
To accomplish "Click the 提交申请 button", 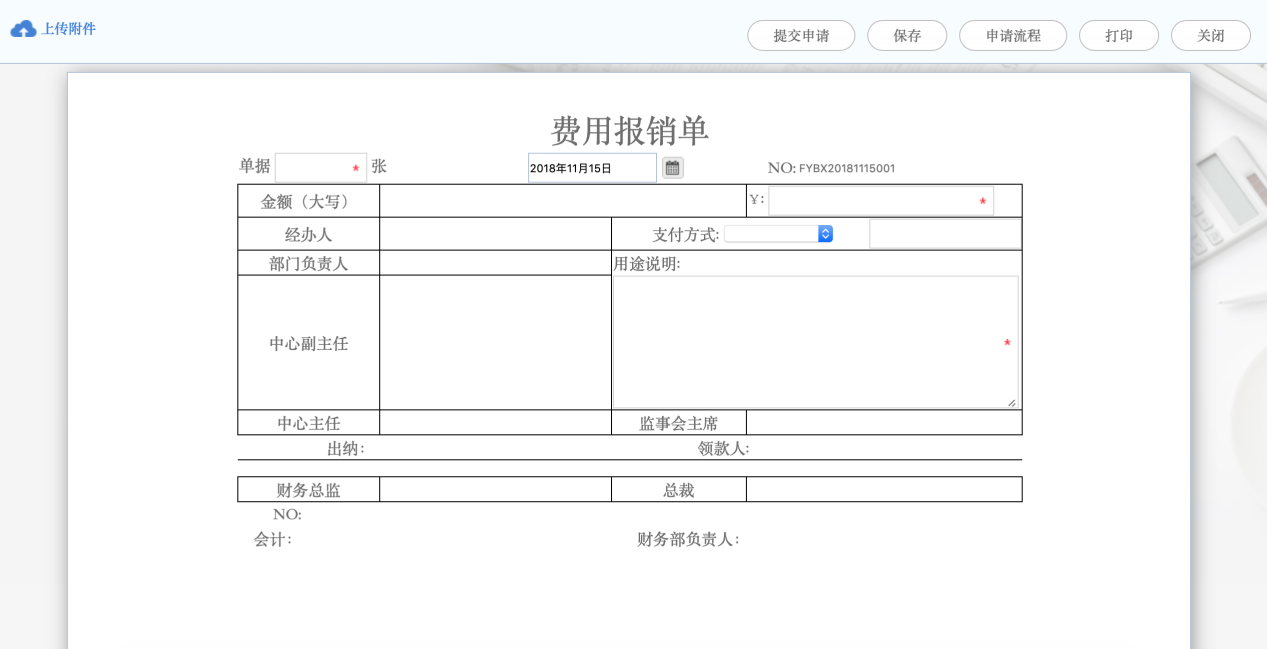I will [x=801, y=35].
